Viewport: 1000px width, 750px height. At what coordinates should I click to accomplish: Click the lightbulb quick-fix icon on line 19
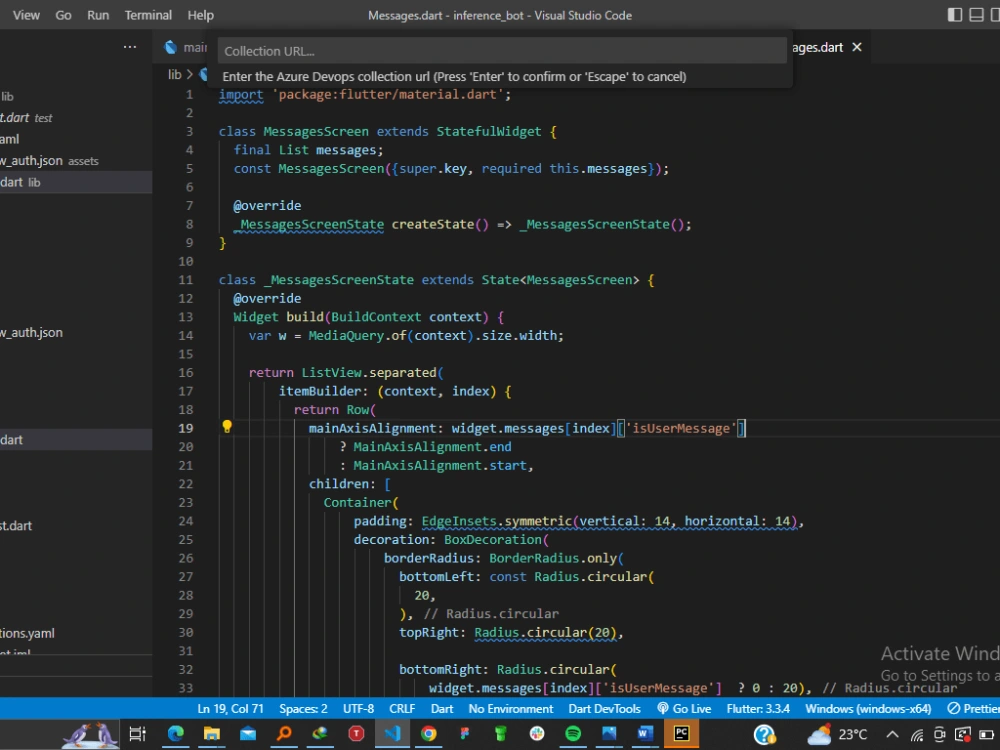click(x=226, y=427)
